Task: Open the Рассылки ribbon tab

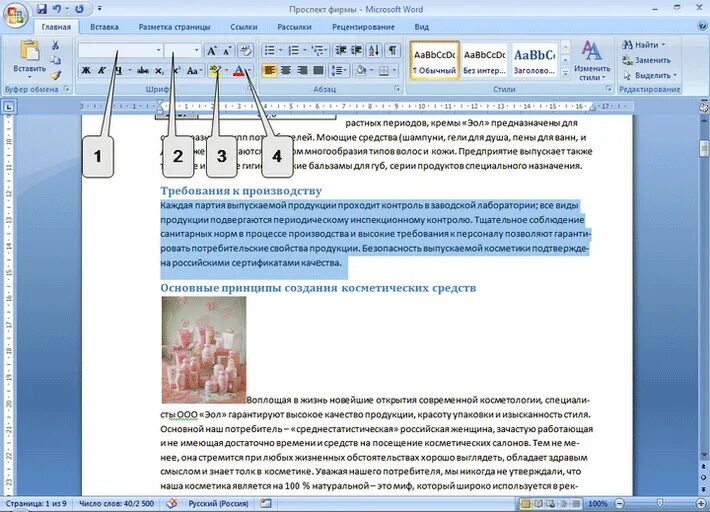Action: 294,27
